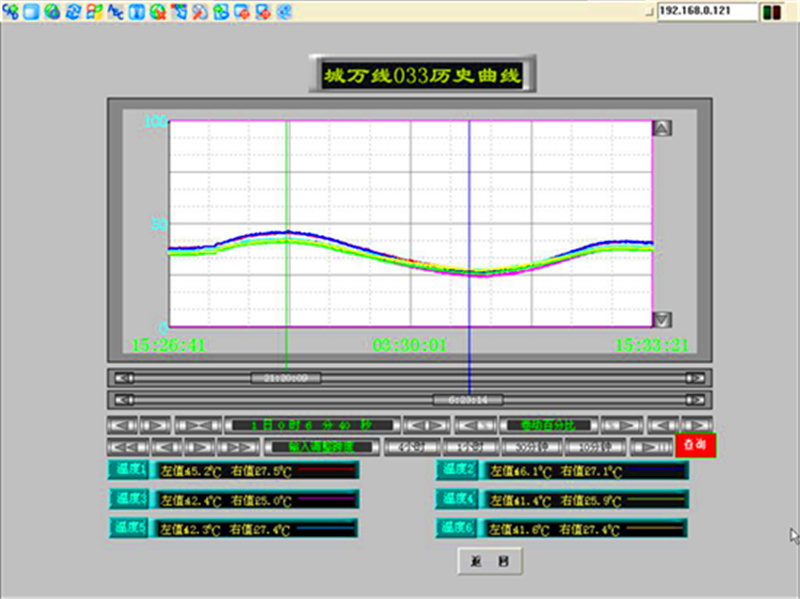The image size is (800, 599).
Task: Click the green globe toolbar icon
Action: [51, 13]
